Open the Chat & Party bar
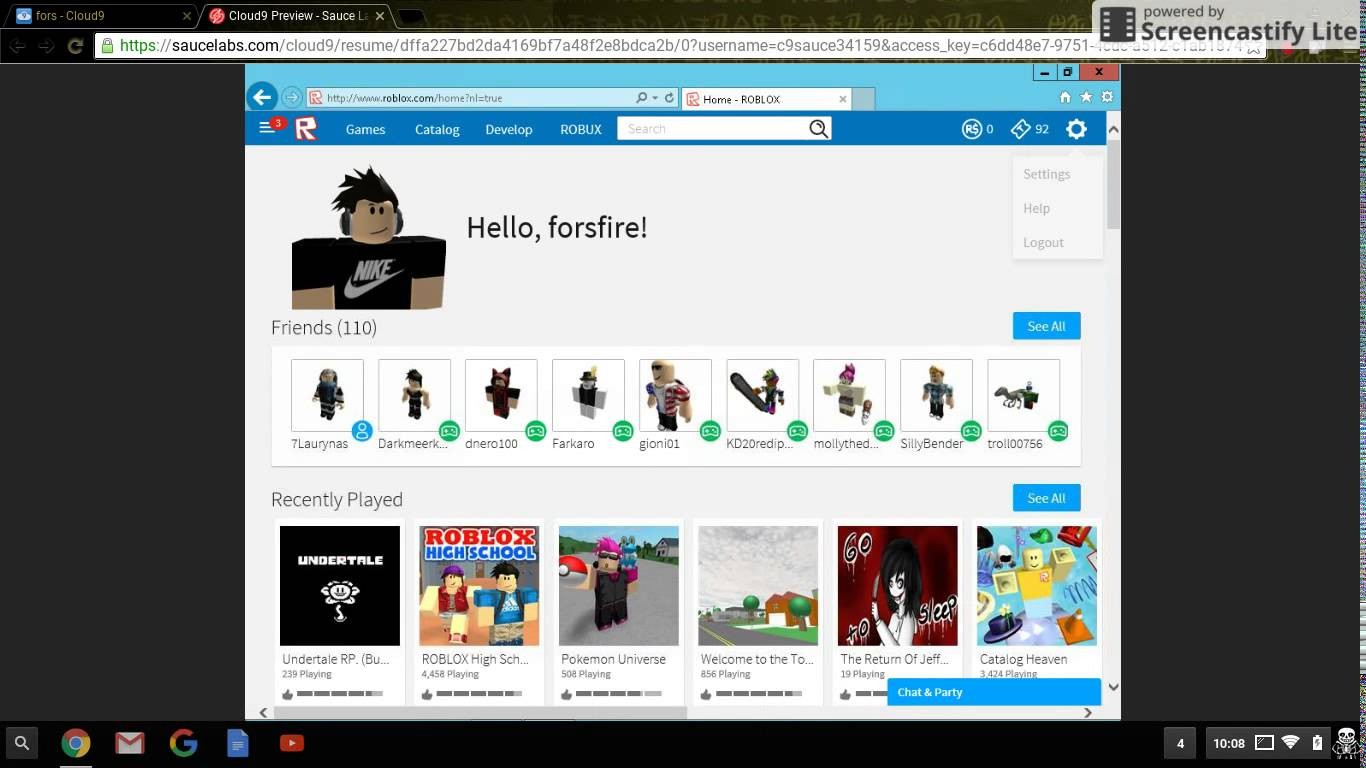 coord(994,692)
